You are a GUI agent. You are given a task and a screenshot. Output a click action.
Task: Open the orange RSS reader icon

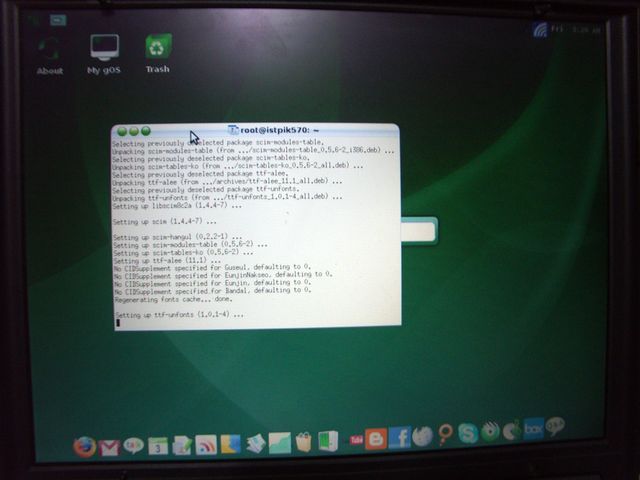pos(206,445)
